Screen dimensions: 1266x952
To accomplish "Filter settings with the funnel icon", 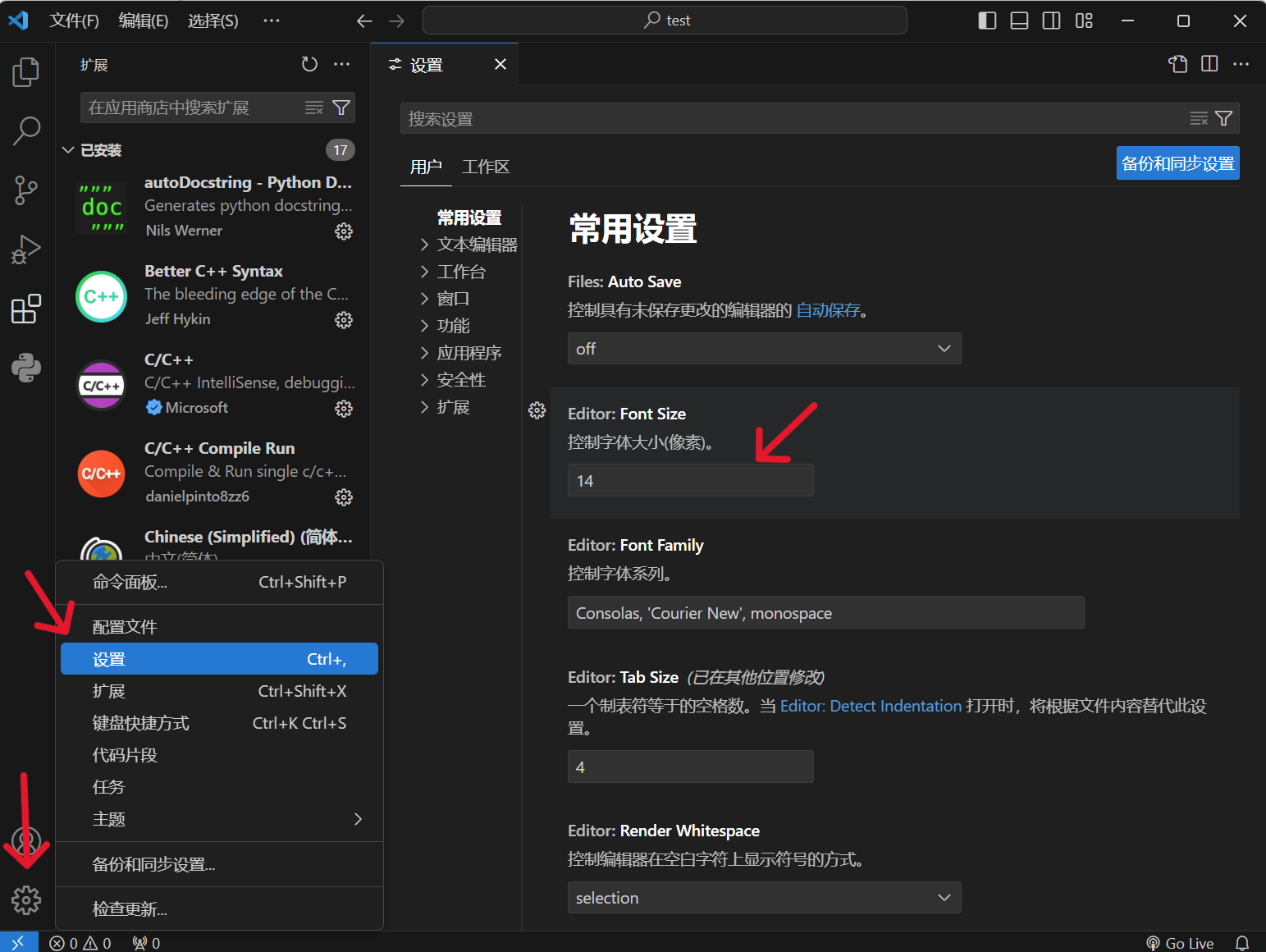I will tap(1223, 119).
